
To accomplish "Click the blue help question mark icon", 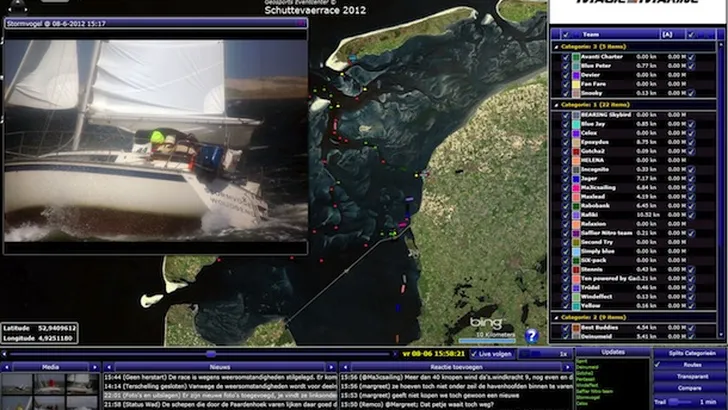I will tap(532, 336).
